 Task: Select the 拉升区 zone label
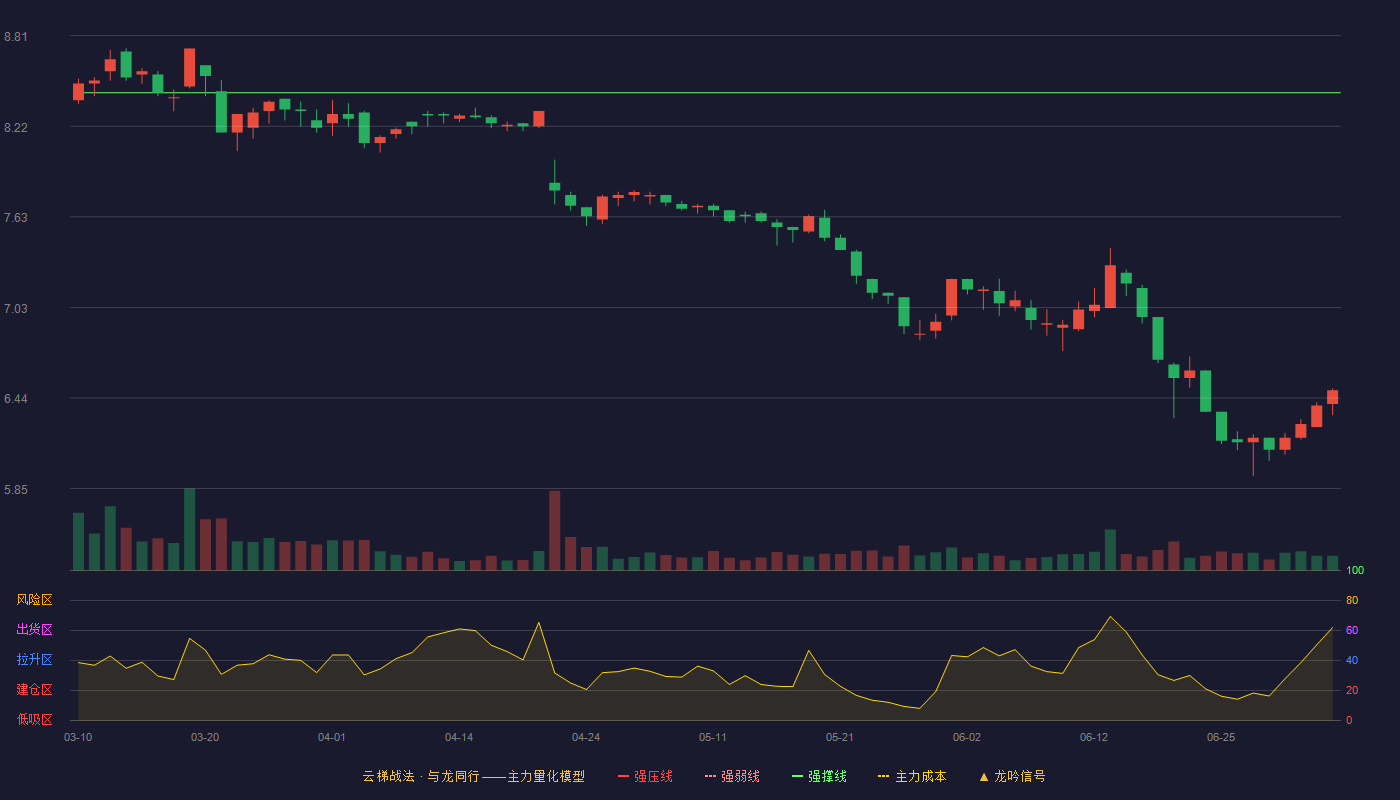(x=34, y=660)
